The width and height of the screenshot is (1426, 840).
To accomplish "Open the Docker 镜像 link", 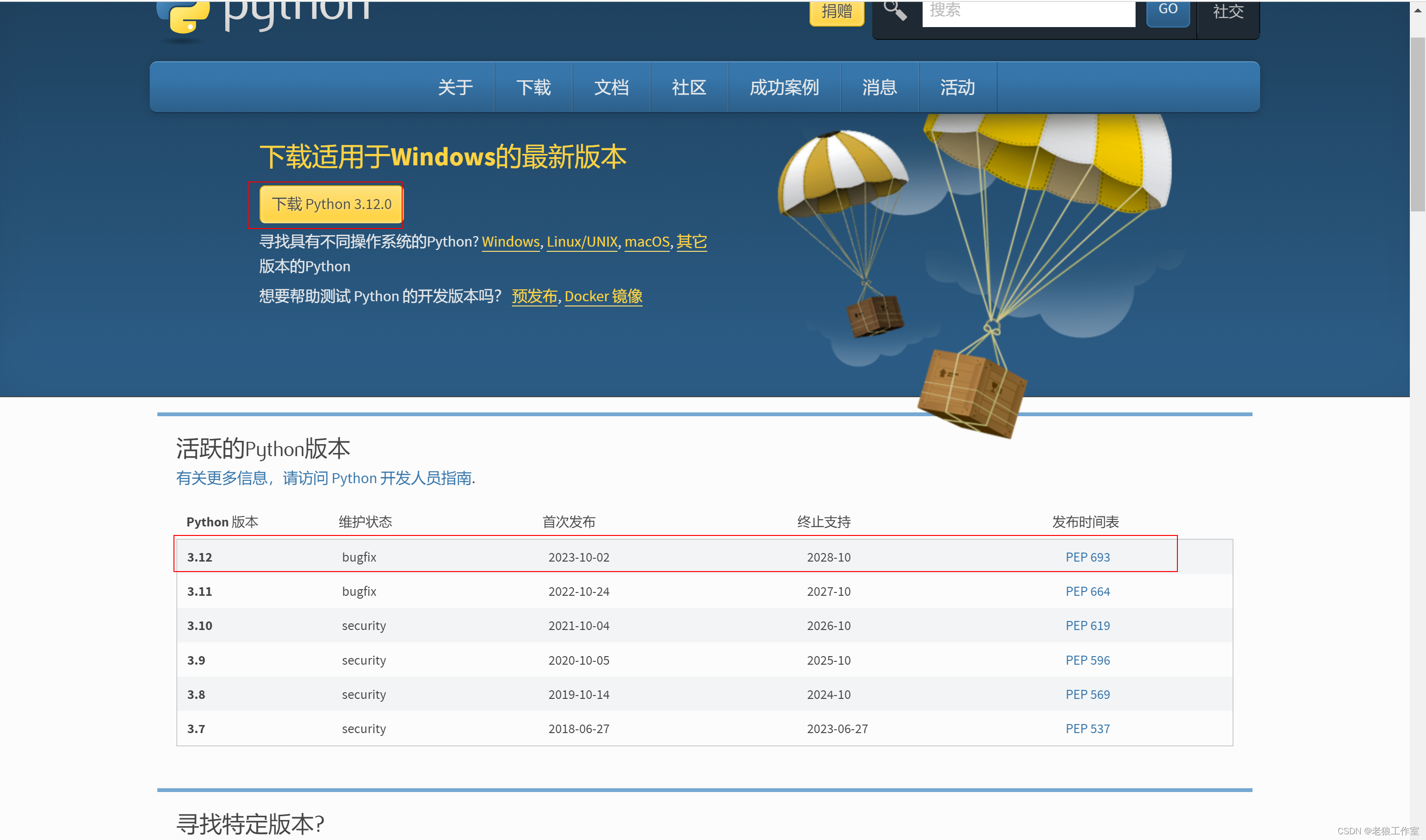I will click(x=603, y=296).
